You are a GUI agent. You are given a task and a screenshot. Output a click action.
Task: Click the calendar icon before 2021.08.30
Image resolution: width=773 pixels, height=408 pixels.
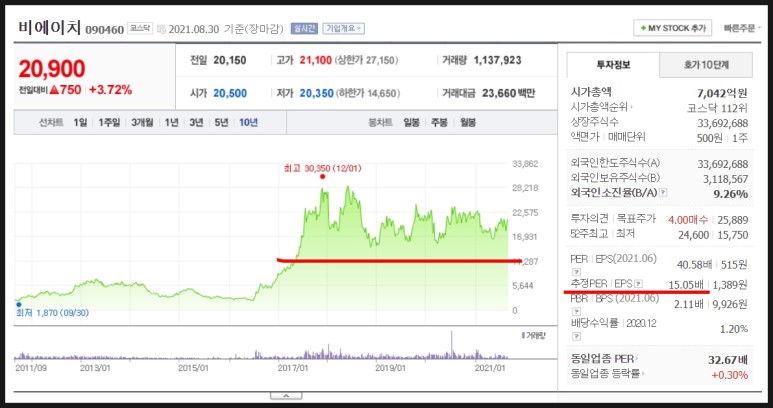[161, 29]
